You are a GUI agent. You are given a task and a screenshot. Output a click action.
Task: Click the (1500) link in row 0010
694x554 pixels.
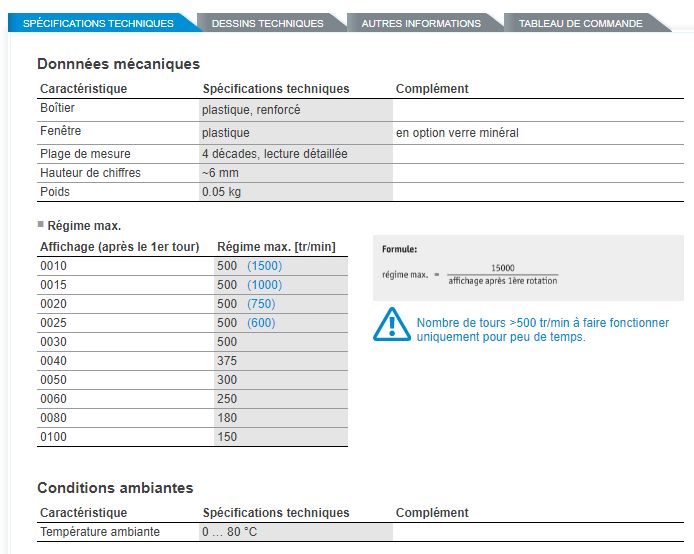(264, 266)
